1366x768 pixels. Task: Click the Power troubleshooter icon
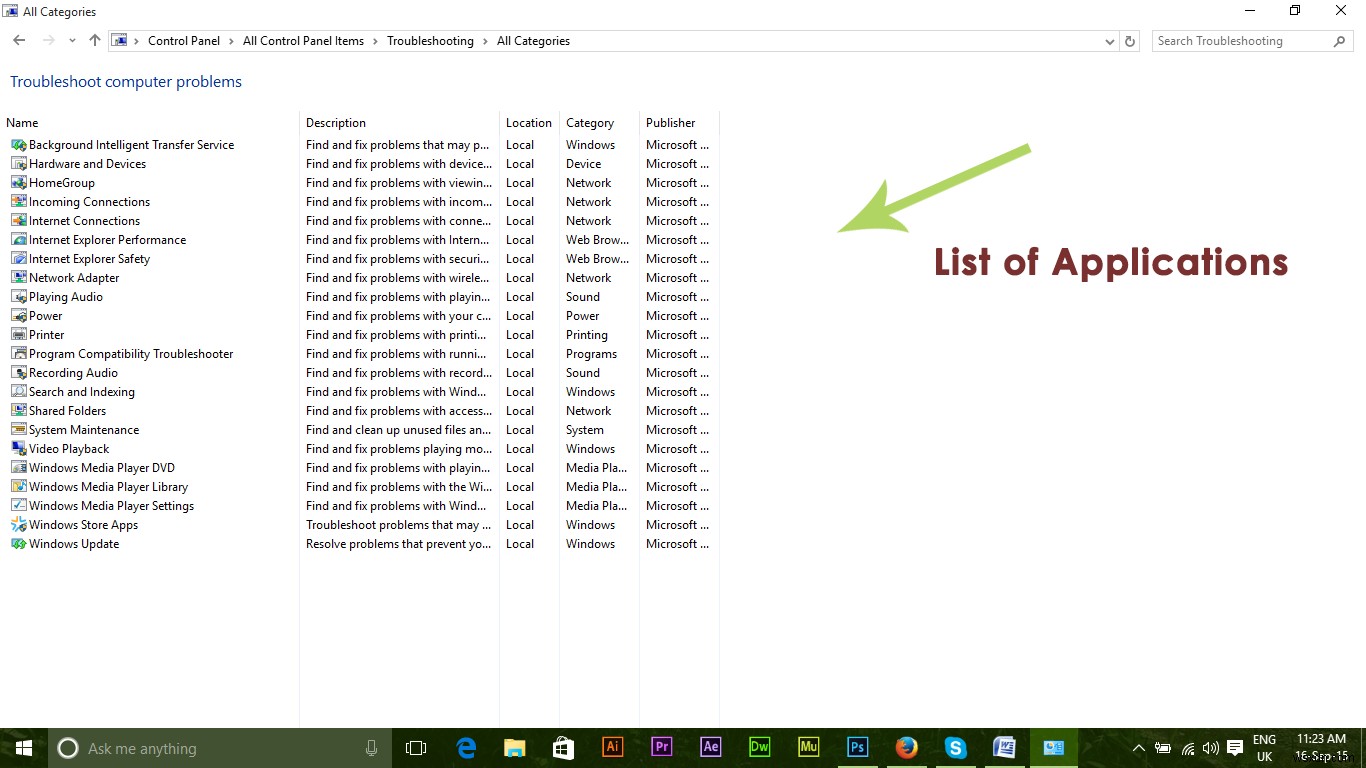coord(18,316)
